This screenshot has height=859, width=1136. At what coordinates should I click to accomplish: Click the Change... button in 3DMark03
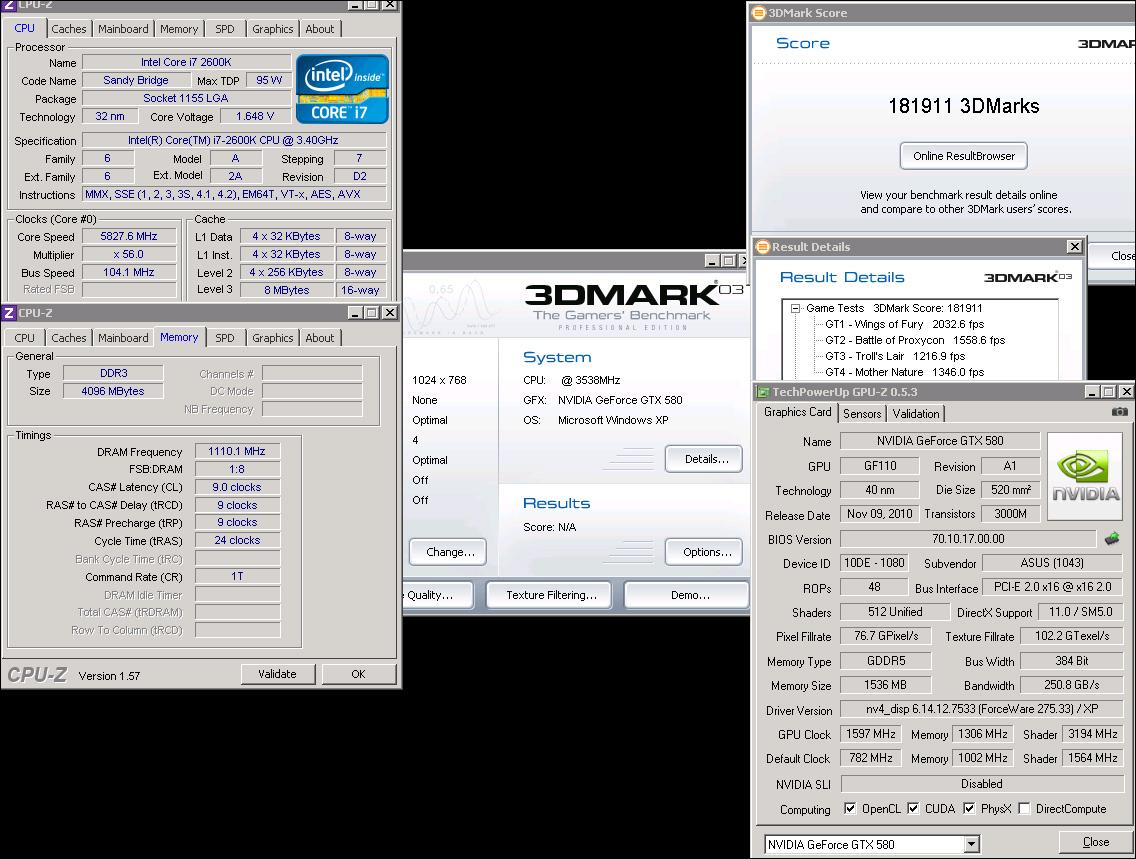[x=448, y=552]
